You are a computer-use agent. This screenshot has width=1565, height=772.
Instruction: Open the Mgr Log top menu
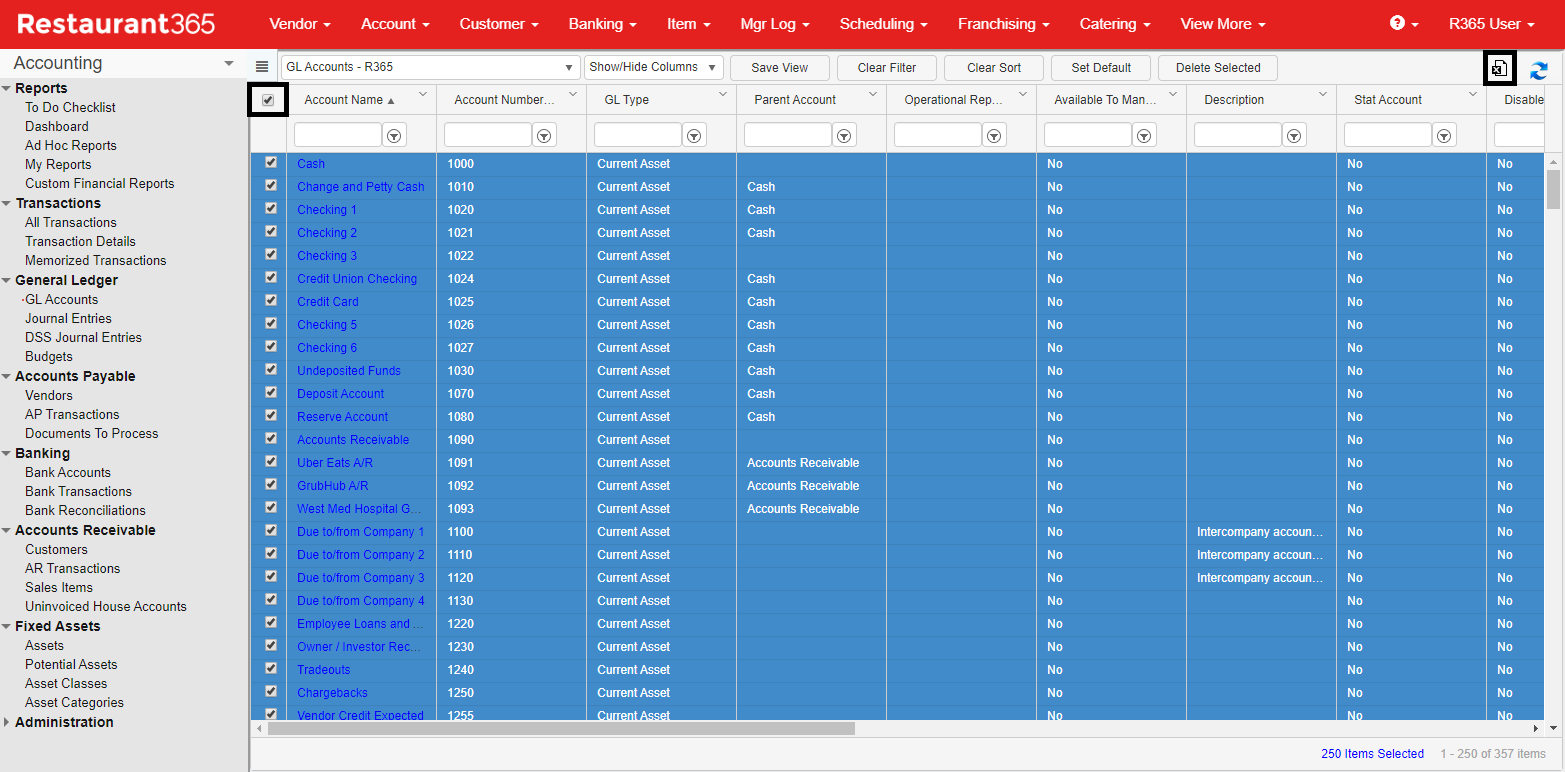tap(775, 24)
